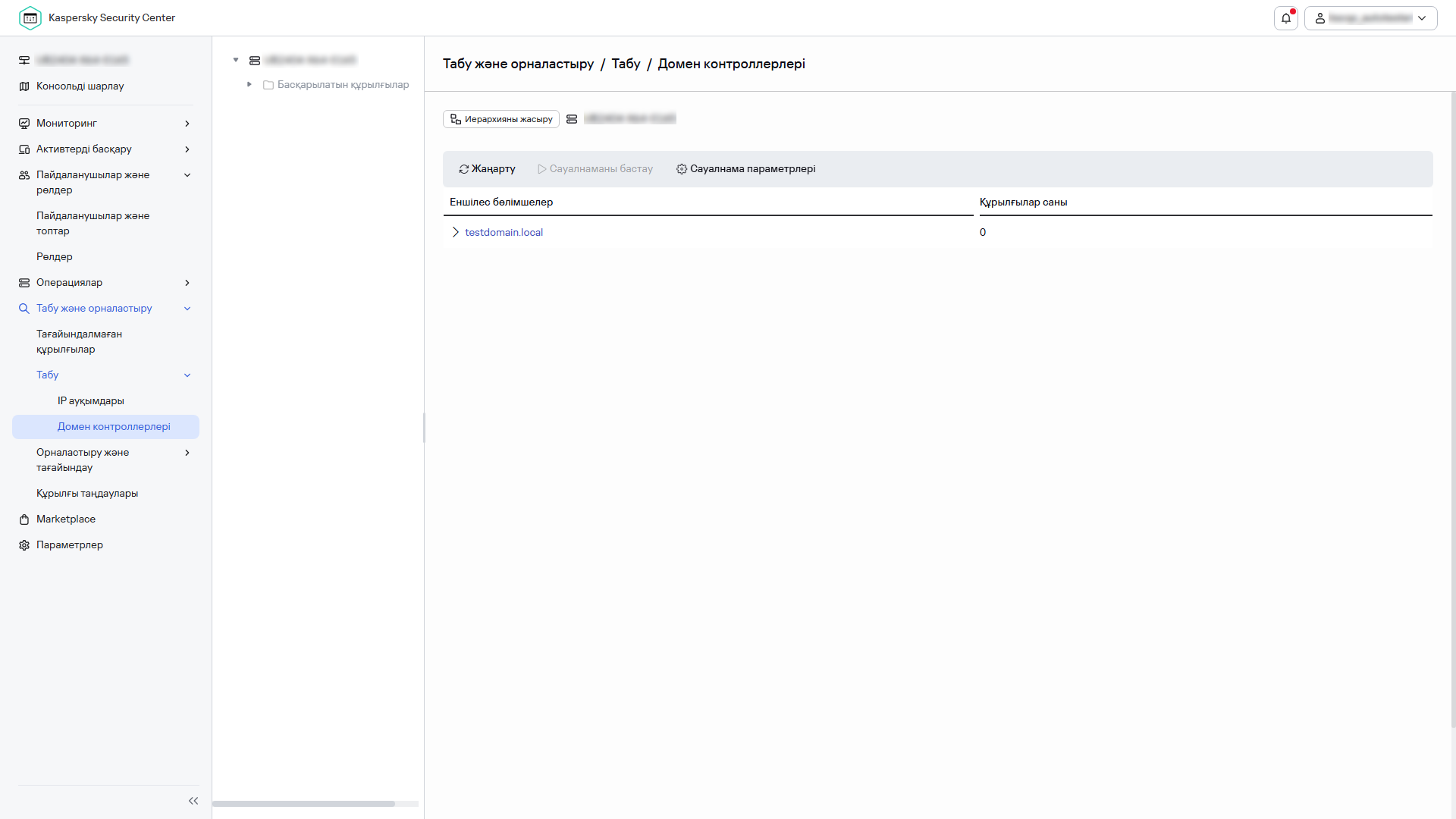Screen dimensions: 1456x819
Task: Open IP ауқымдары menu item
Action: [x=91, y=401]
